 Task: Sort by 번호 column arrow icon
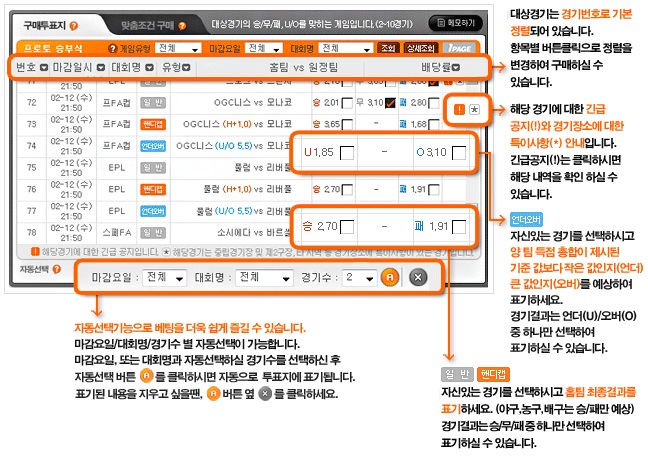[44, 67]
